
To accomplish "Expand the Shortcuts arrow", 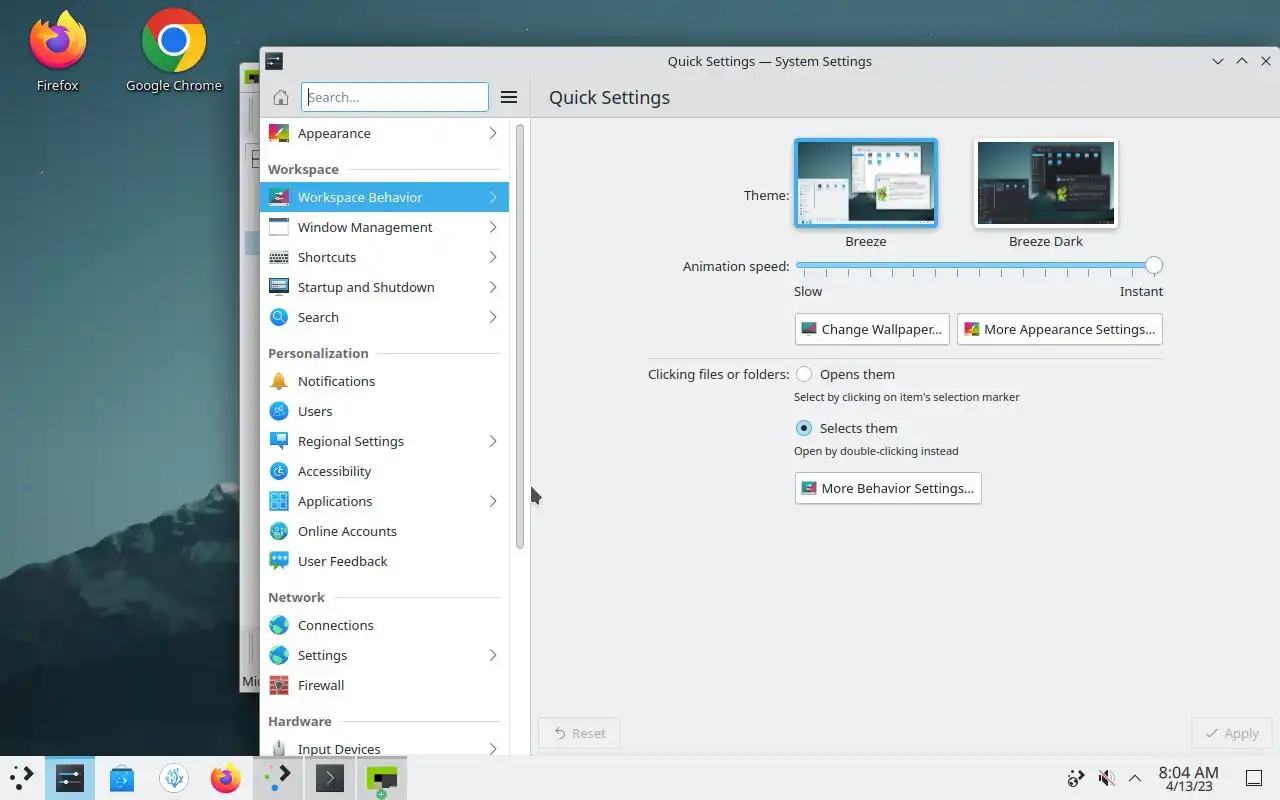I will pos(493,257).
